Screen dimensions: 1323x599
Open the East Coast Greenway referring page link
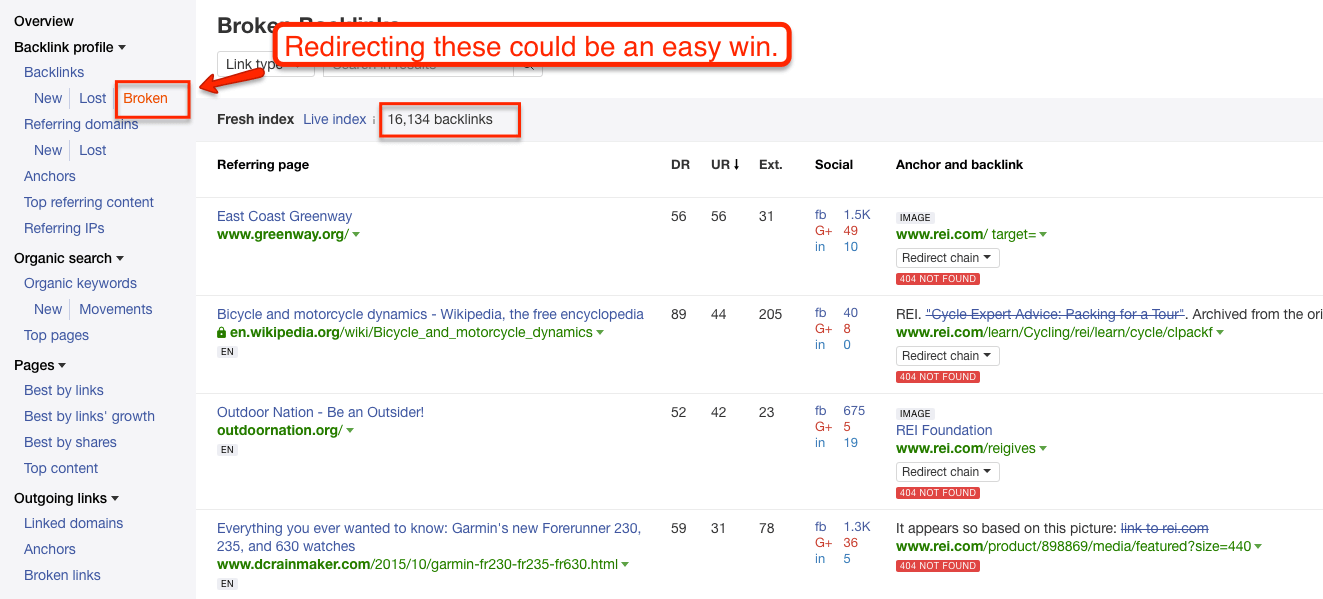pos(284,216)
